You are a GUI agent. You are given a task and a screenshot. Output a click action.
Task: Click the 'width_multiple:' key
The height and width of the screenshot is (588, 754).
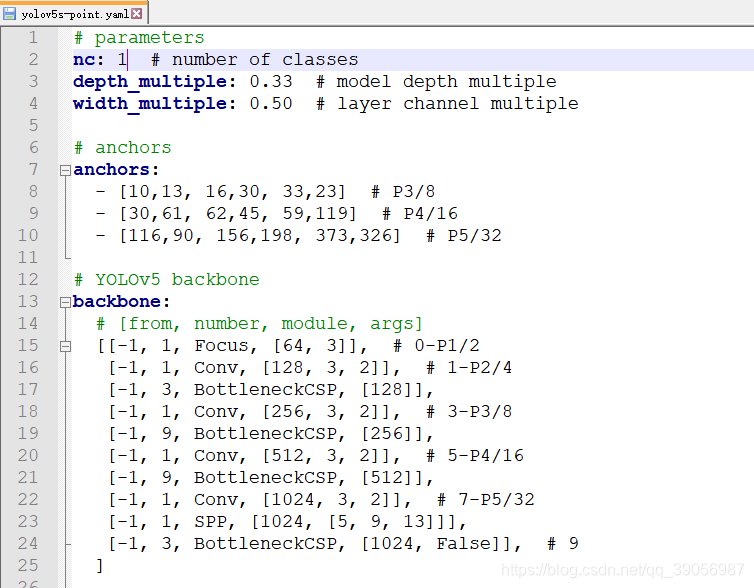[154, 104]
